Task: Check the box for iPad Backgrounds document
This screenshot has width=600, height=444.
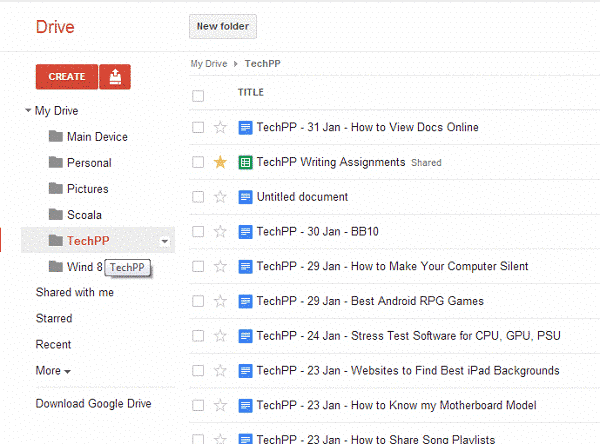Action: [x=198, y=371]
